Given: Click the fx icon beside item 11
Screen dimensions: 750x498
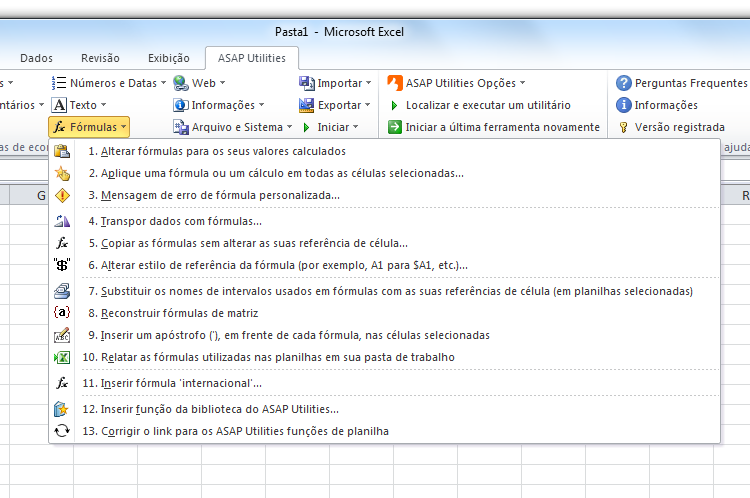Looking at the screenshot, I should [x=62, y=383].
